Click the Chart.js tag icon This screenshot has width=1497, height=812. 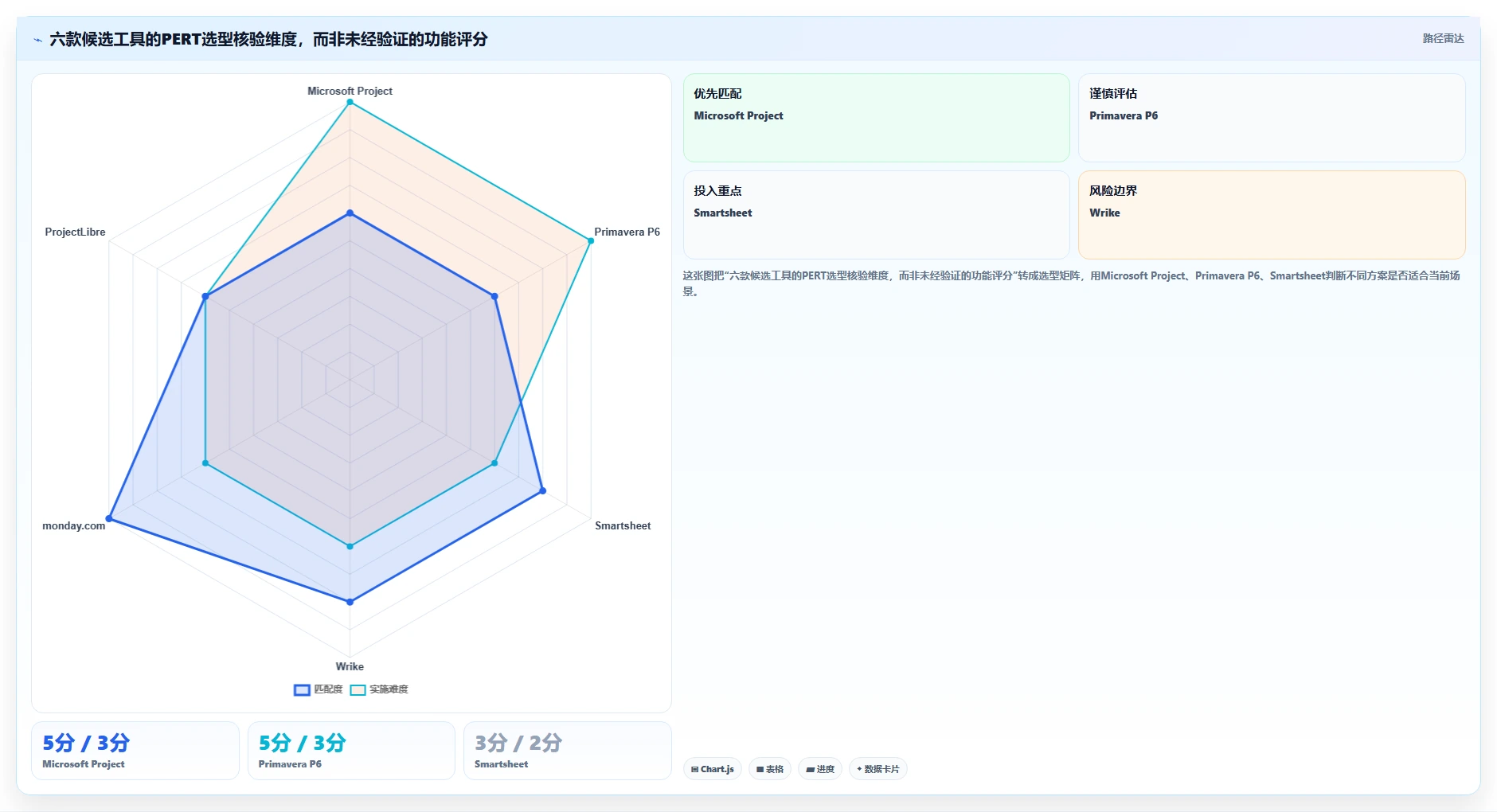tap(694, 769)
